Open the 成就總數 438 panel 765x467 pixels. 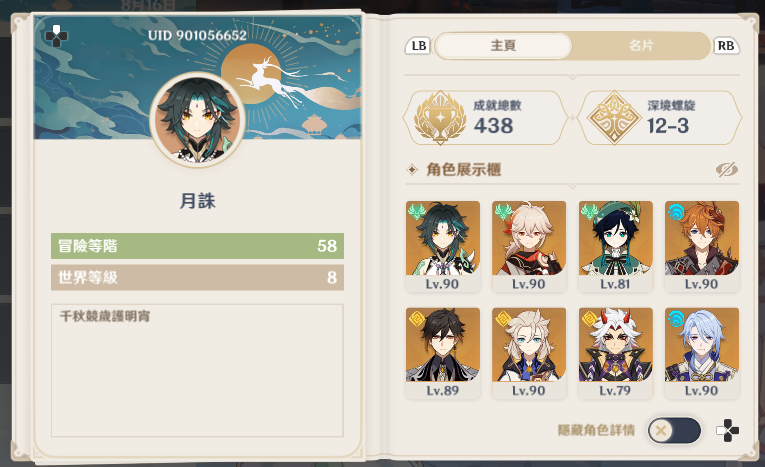click(486, 118)
